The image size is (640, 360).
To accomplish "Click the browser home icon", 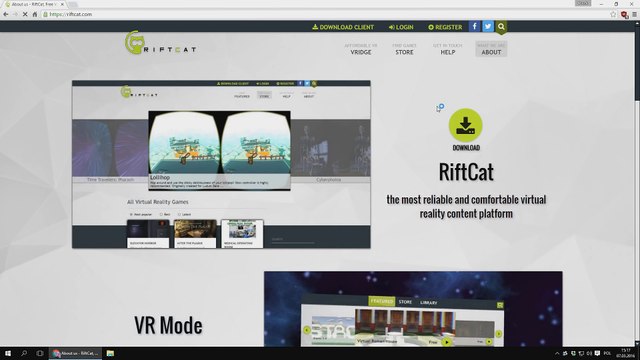I will click(35, 14).
